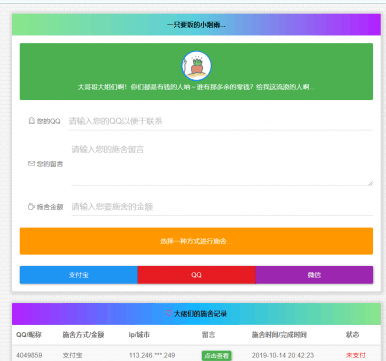Click the 施舍方式/金额 column header

pos(83,335)
